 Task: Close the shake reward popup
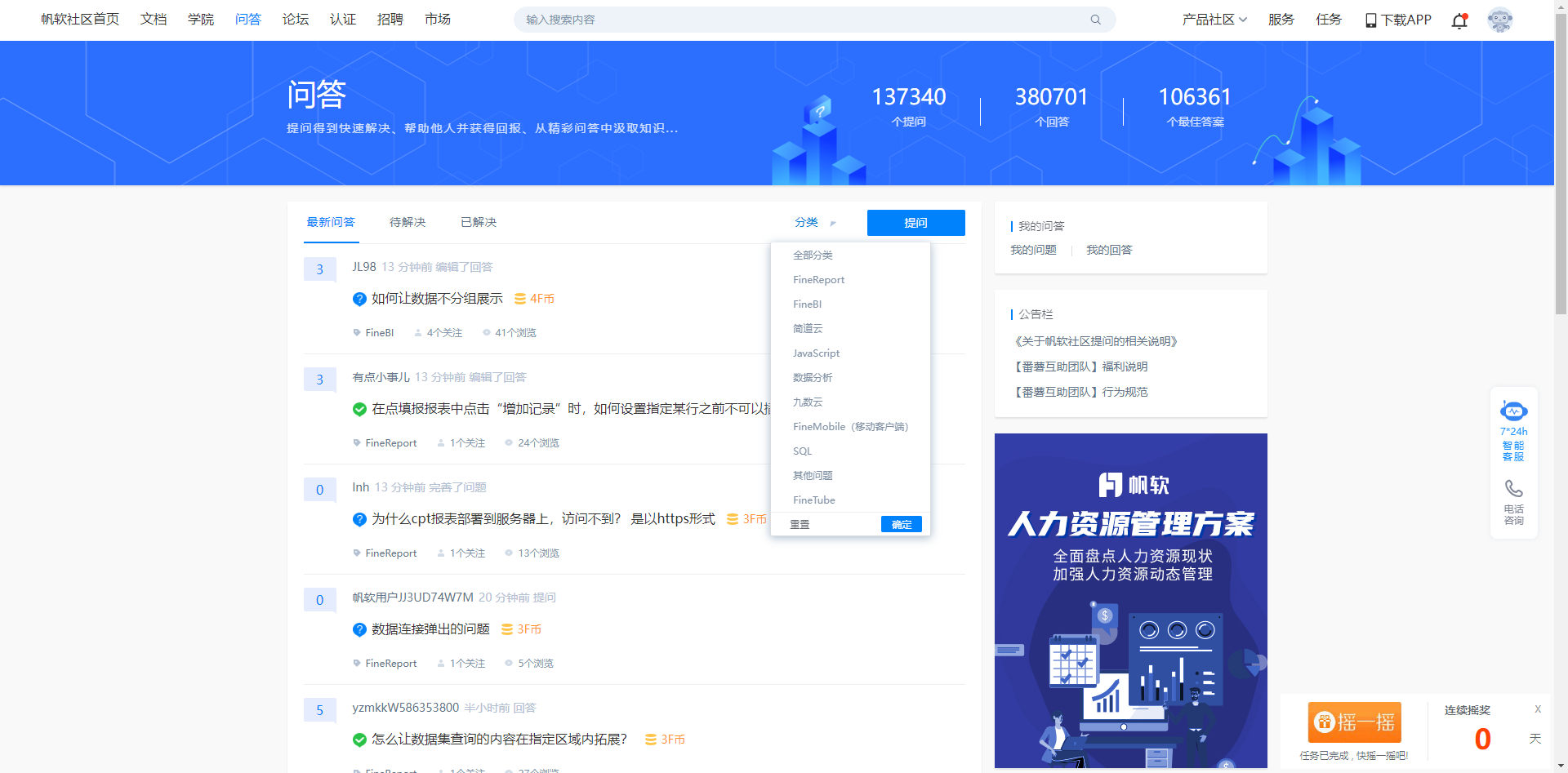coord(1538,709)
